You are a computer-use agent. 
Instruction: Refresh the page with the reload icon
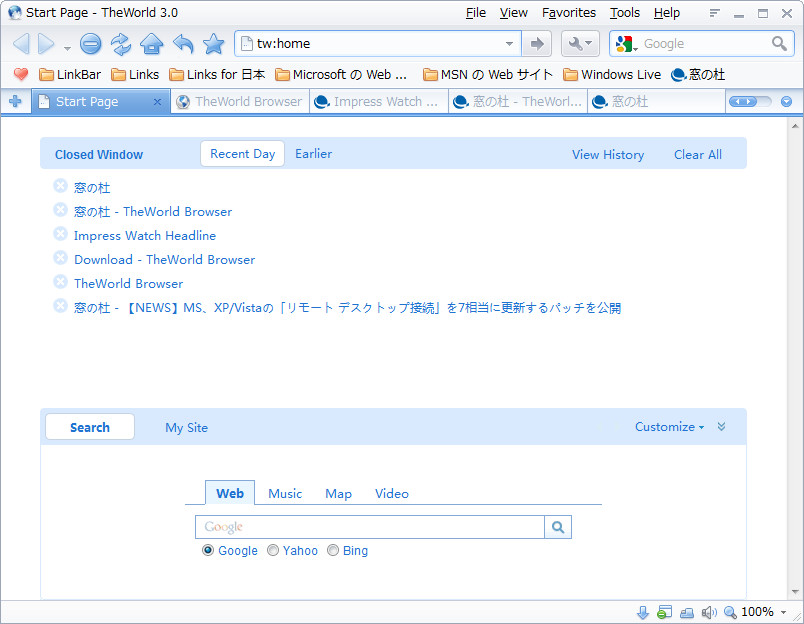[121, 44]
